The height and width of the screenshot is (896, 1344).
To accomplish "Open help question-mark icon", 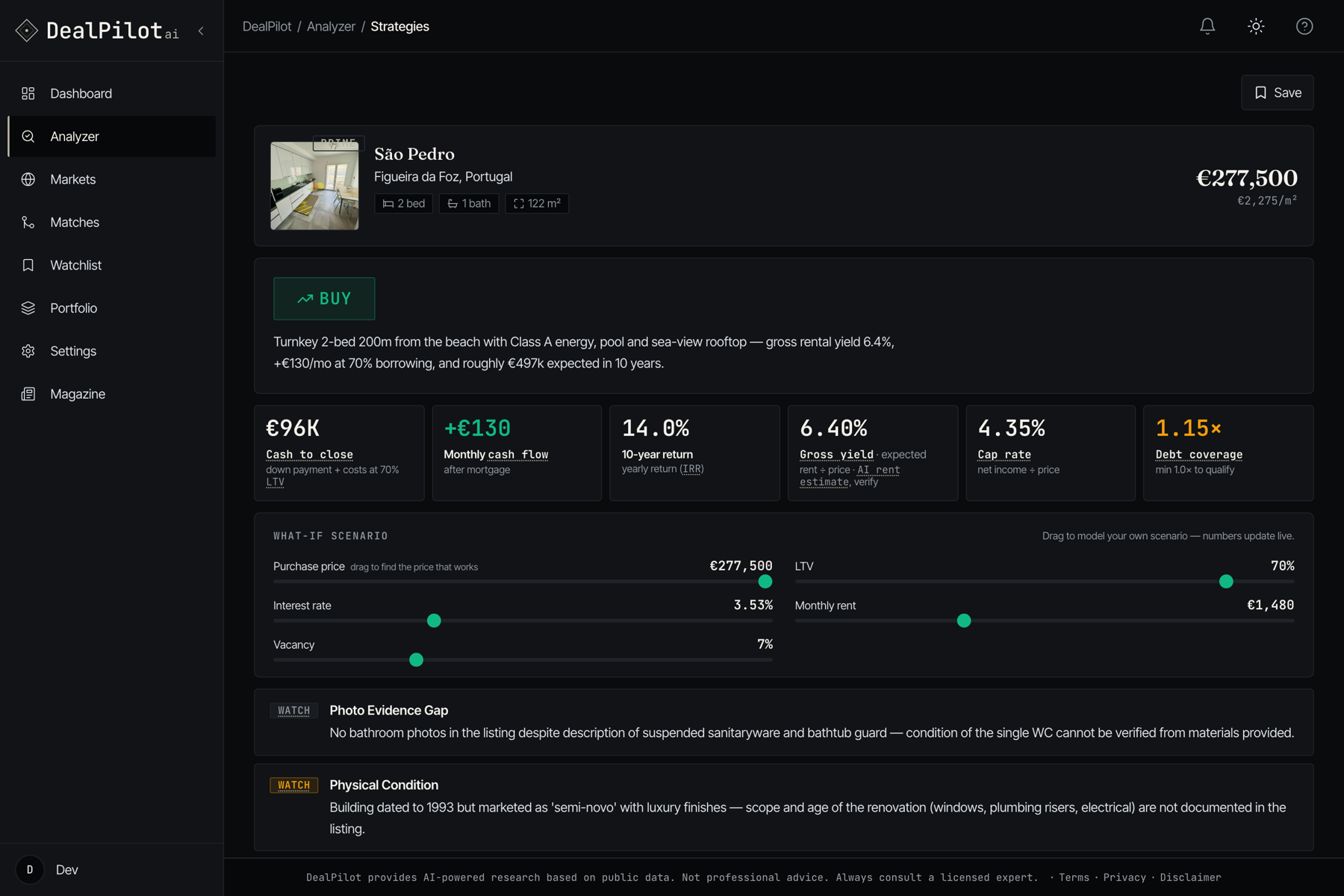I will click(1304, 26).
